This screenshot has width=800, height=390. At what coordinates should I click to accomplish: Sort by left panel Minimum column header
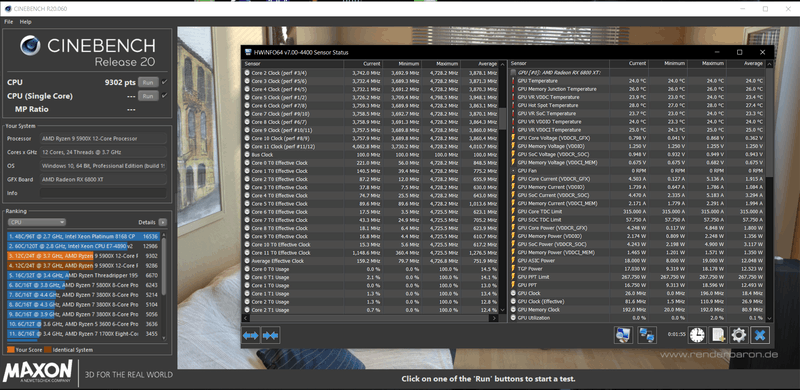pos(402,64)
